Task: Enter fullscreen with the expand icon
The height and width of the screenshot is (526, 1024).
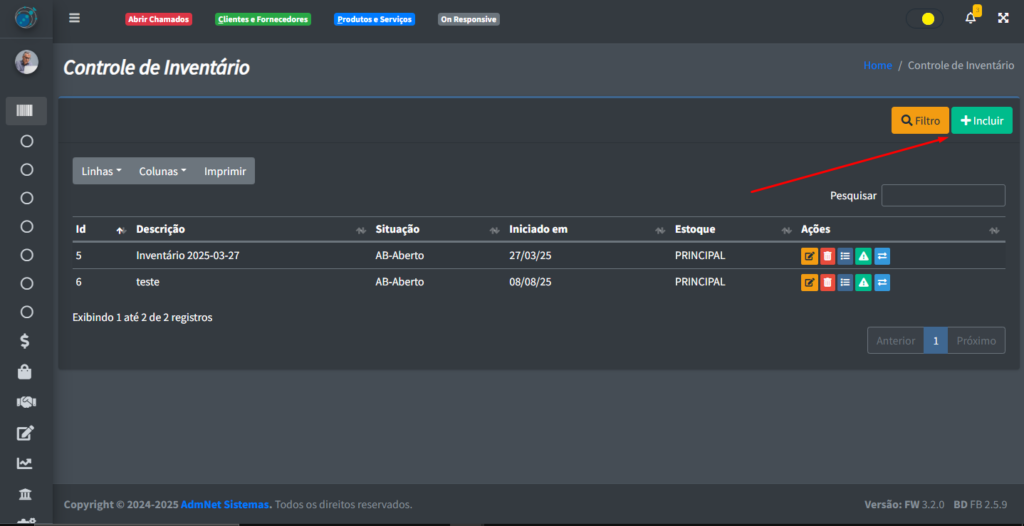Action: (x=1003, y=18)
